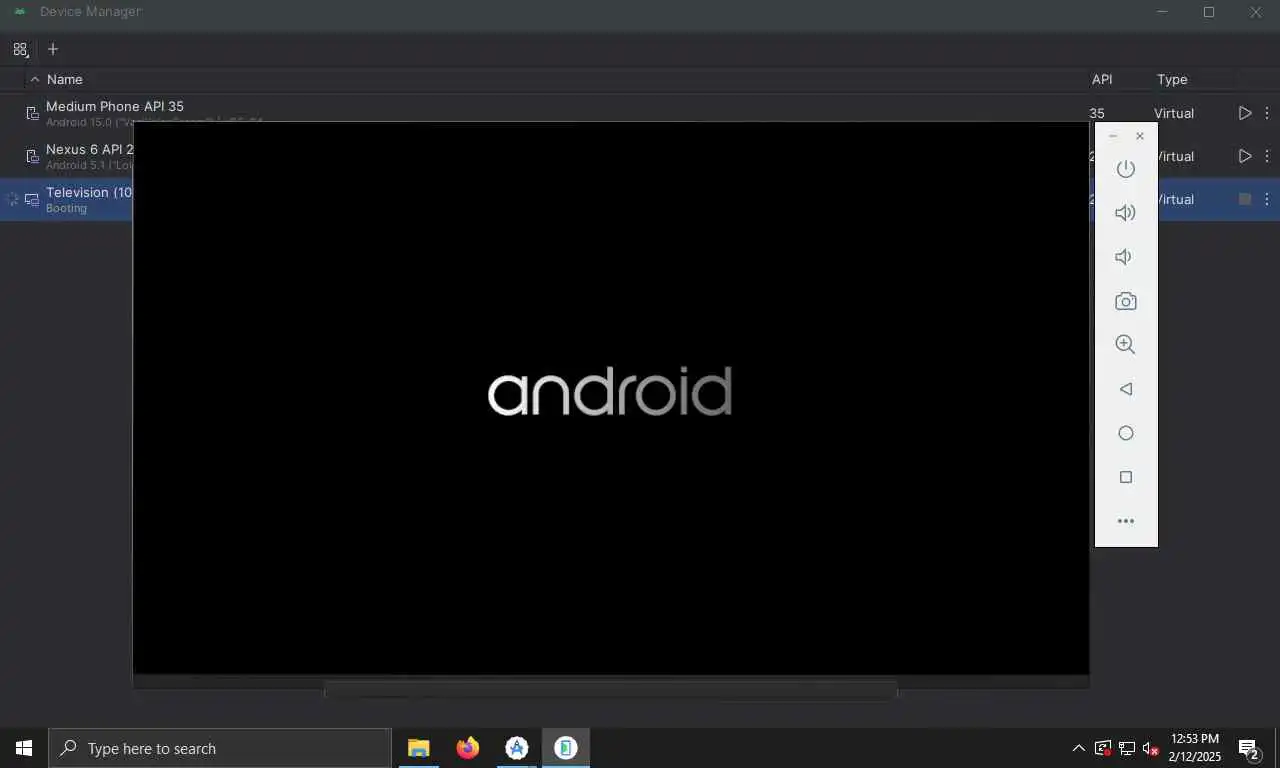1280x768 pixels.
Task: Switch to the emulator taskbar icon
Action: [566, 748]
